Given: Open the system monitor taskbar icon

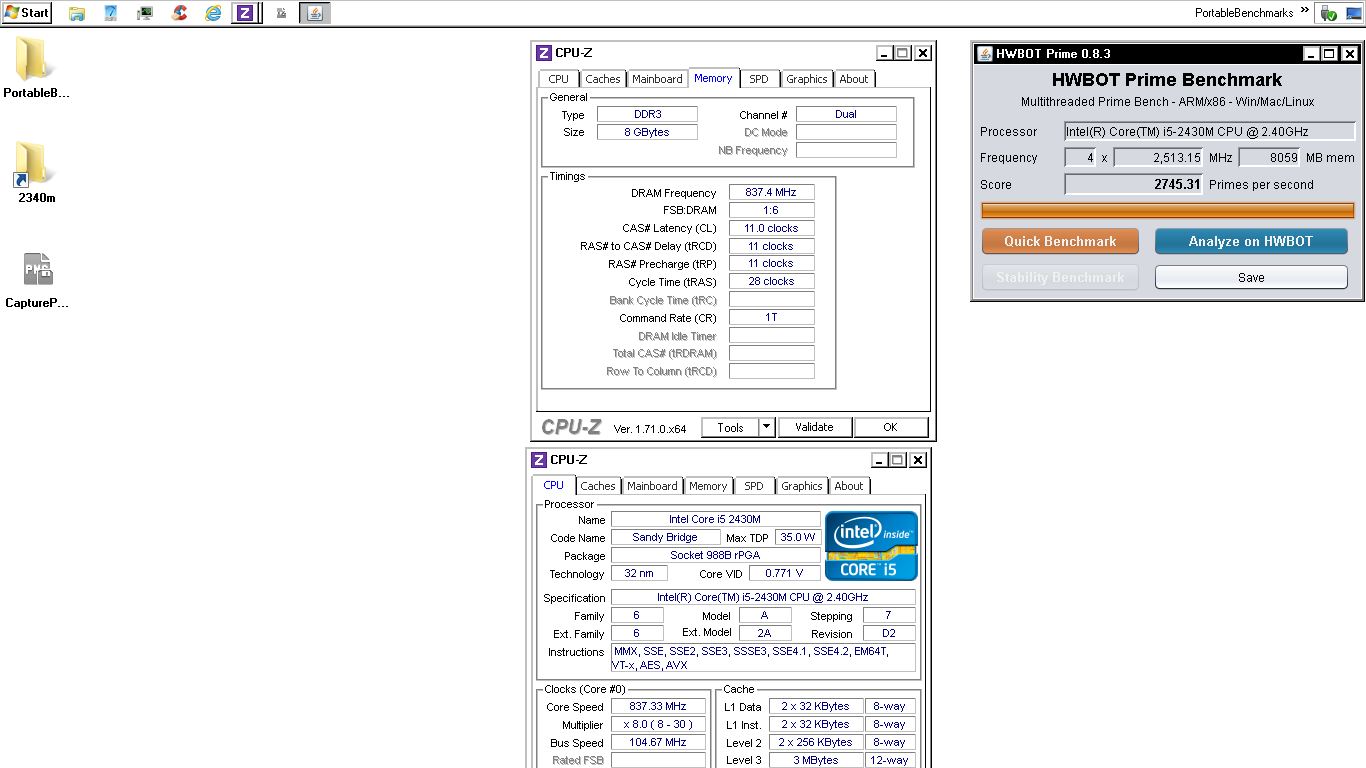Looking at the screenshot, I should tap(145, 13).
